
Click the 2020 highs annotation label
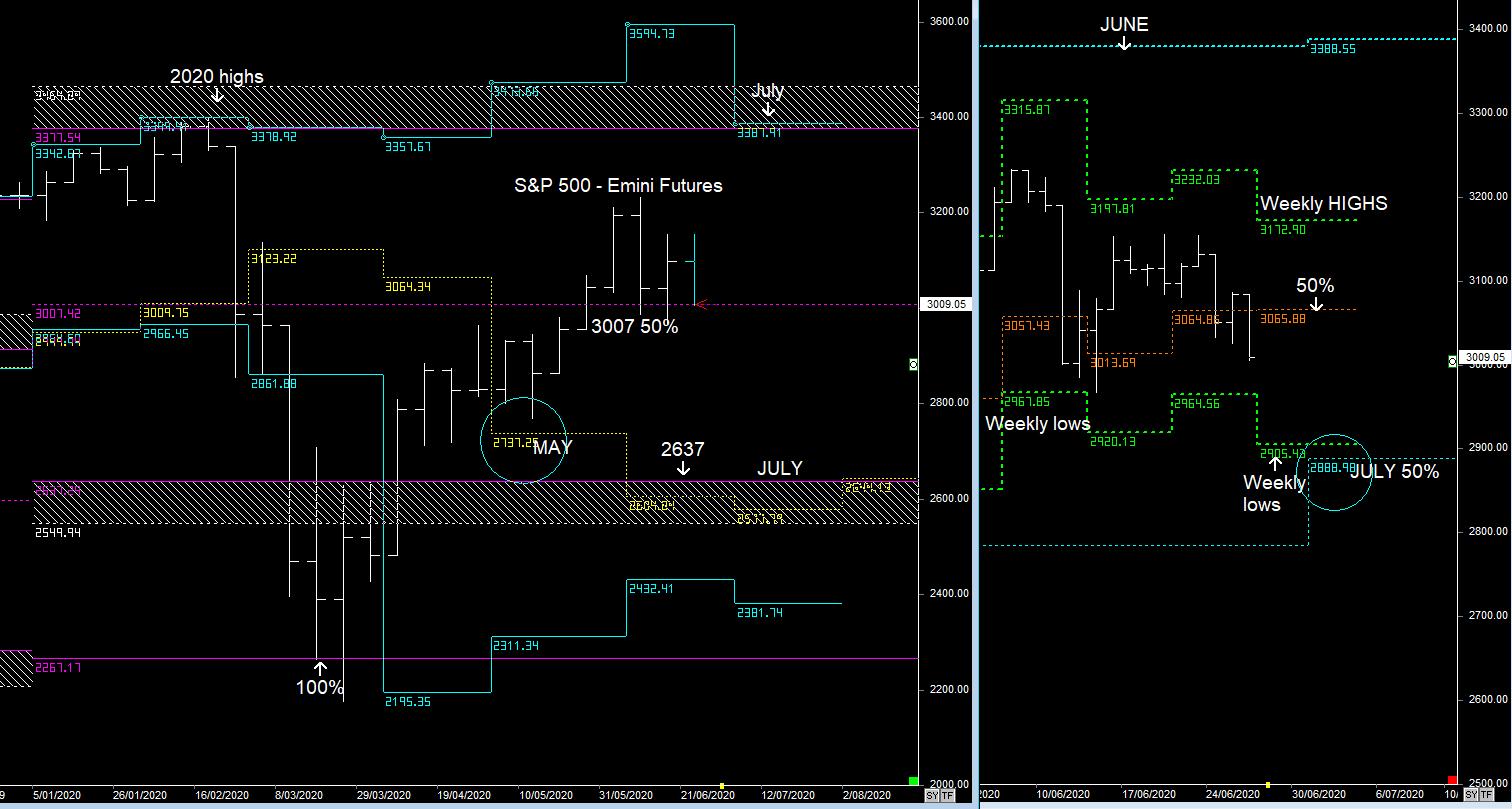[216, 77]
